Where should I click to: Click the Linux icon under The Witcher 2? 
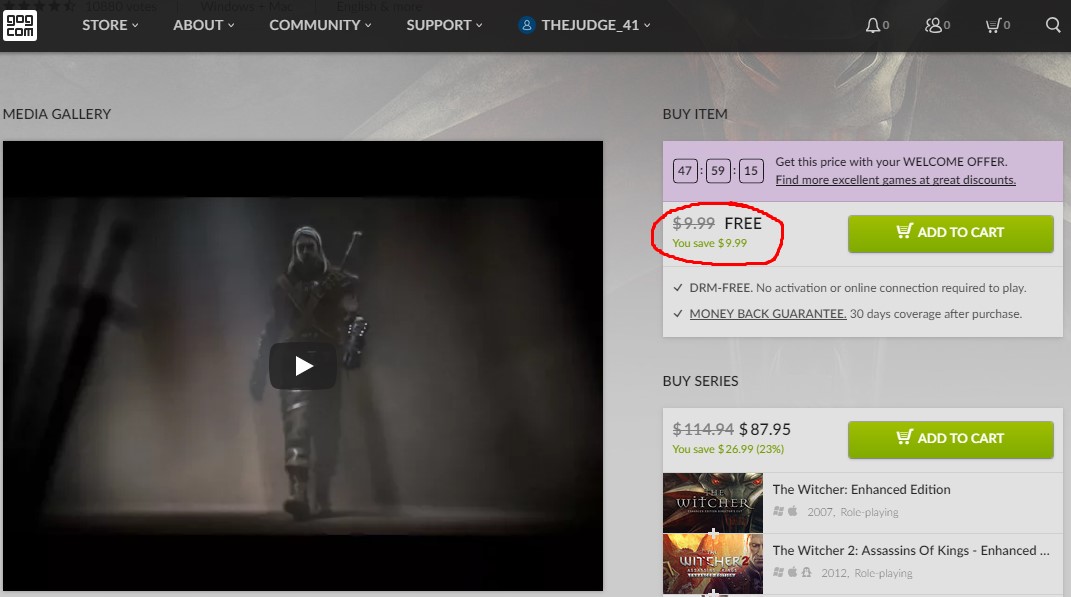tap(807, 572)
